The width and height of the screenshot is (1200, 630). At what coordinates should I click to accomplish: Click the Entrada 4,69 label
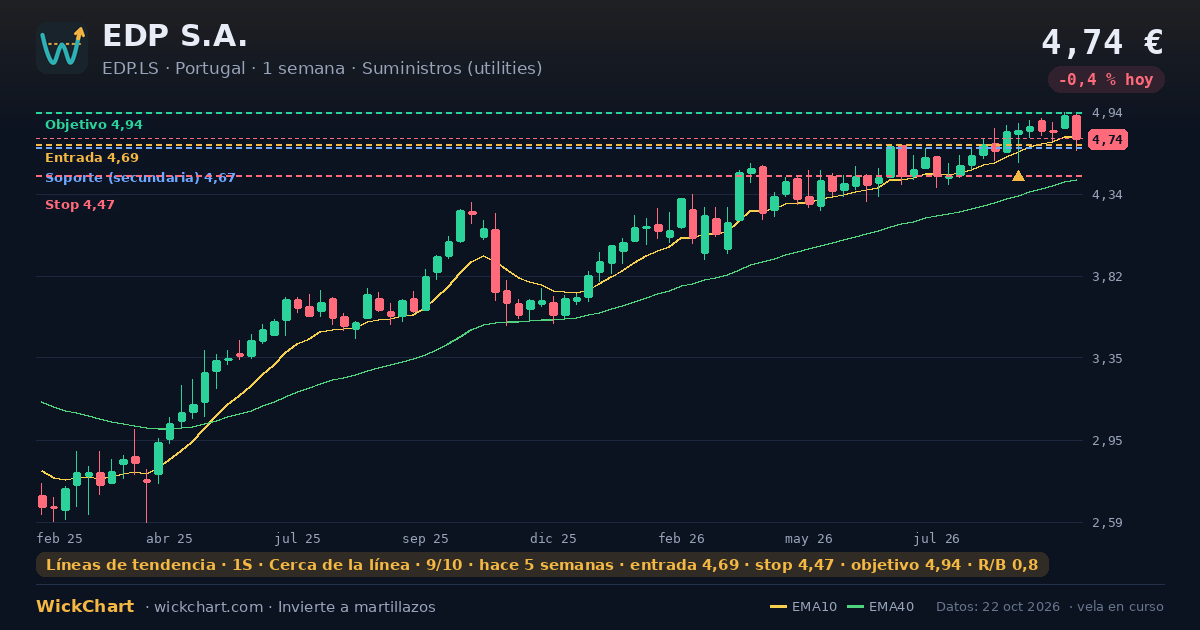[x=92, y=158]
